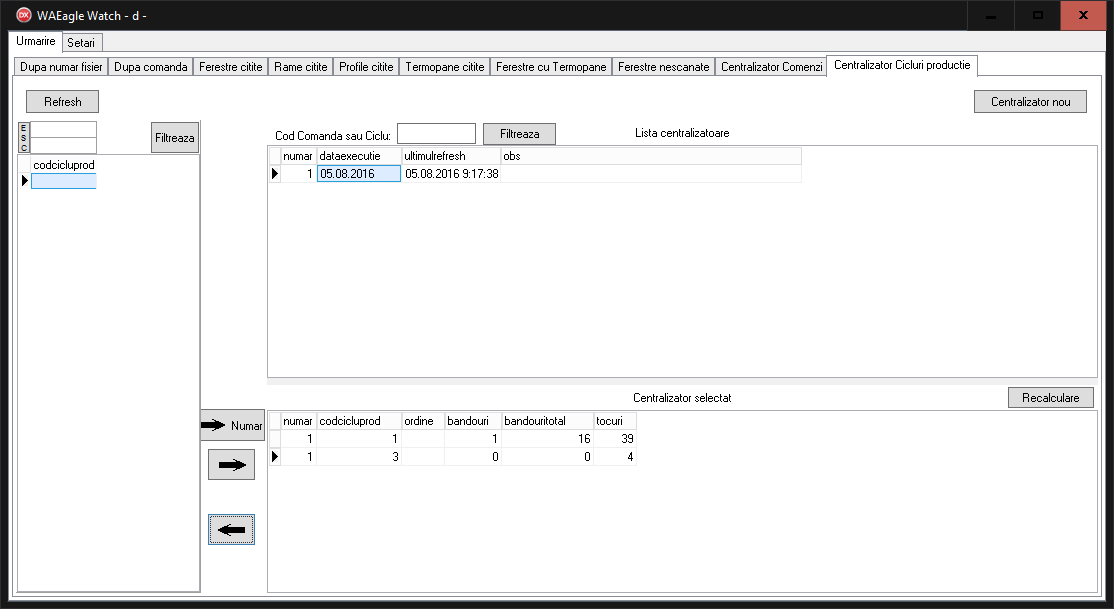Click numar header in Lista centralizatoare

click(x=298, y=156)
